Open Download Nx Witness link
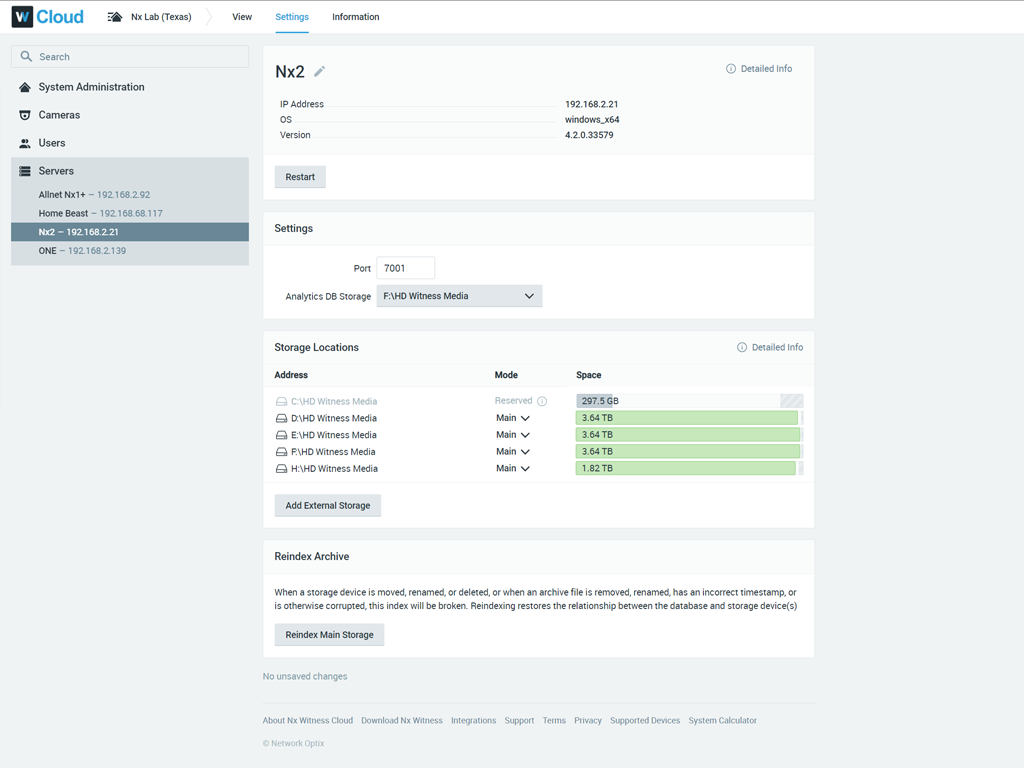Viewport: 1024px width, 768px height. (x=402, y=720)
